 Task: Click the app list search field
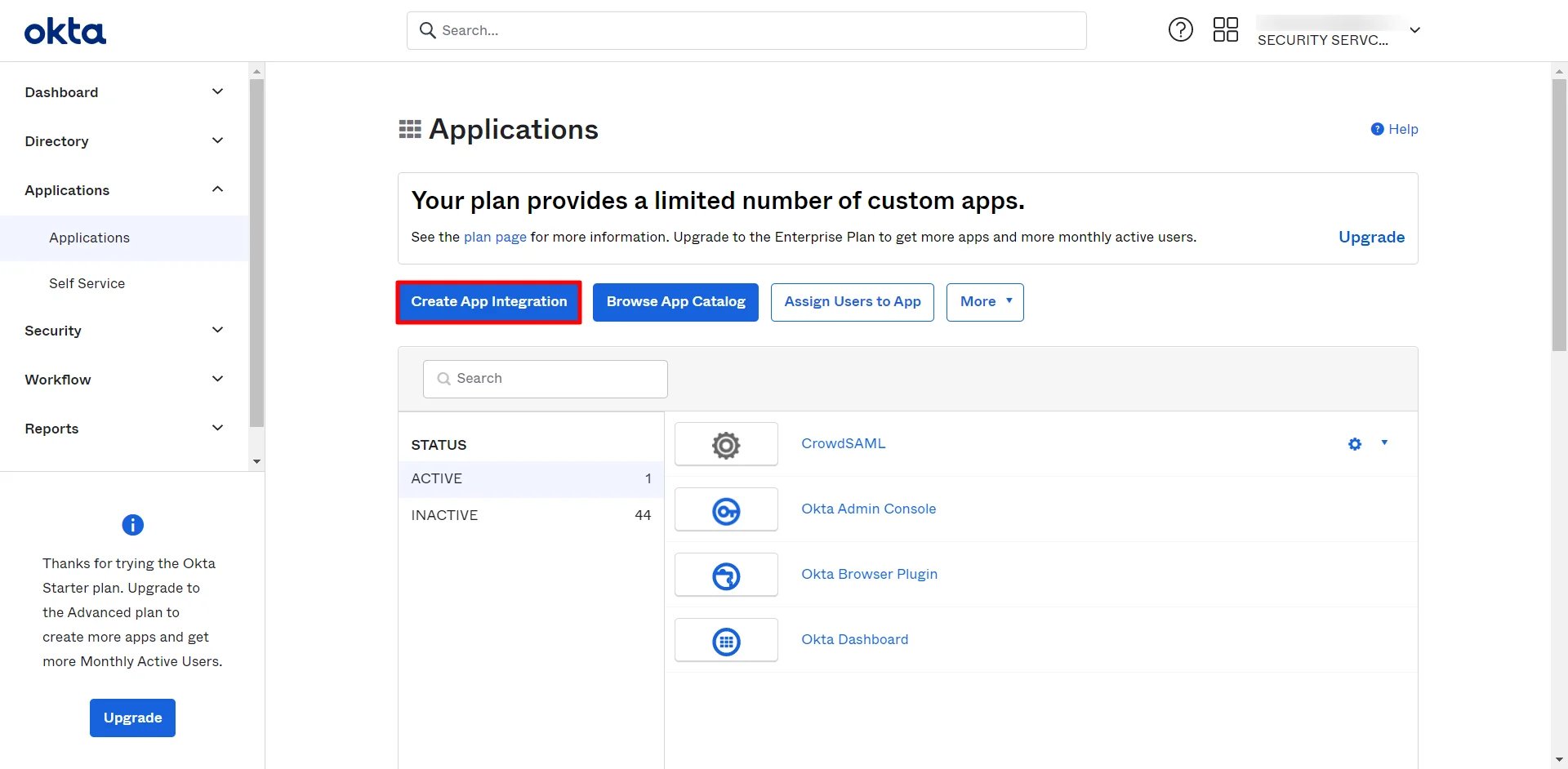[545, 378]
